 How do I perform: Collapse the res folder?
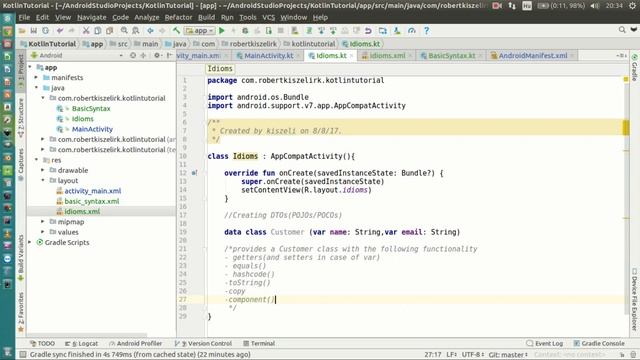[x=36, y=160]
